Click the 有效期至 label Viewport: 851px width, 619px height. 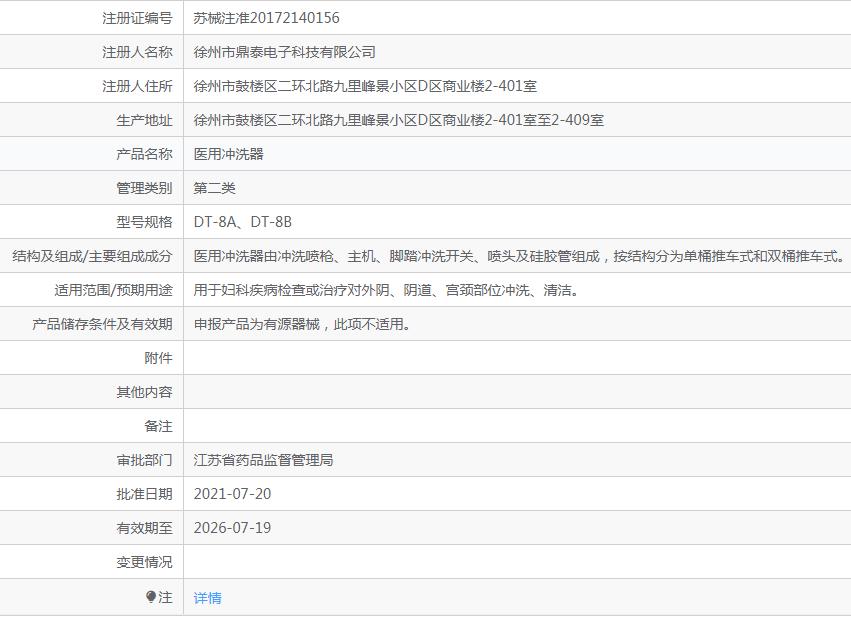(x=144, y=528)
